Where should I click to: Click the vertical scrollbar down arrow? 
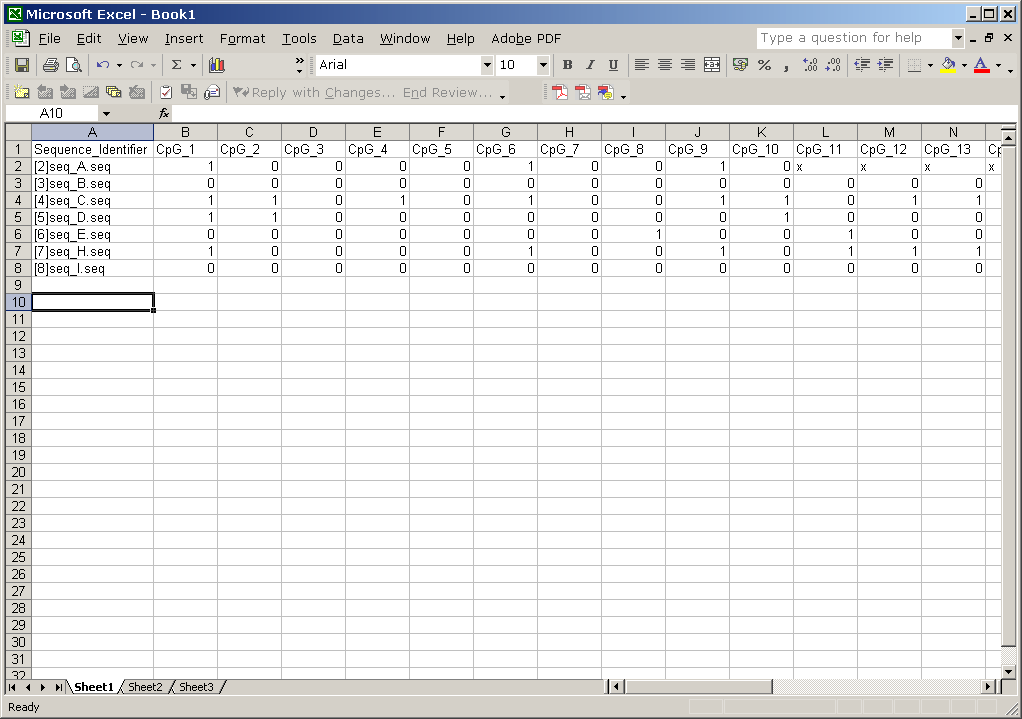[1008, 672]
